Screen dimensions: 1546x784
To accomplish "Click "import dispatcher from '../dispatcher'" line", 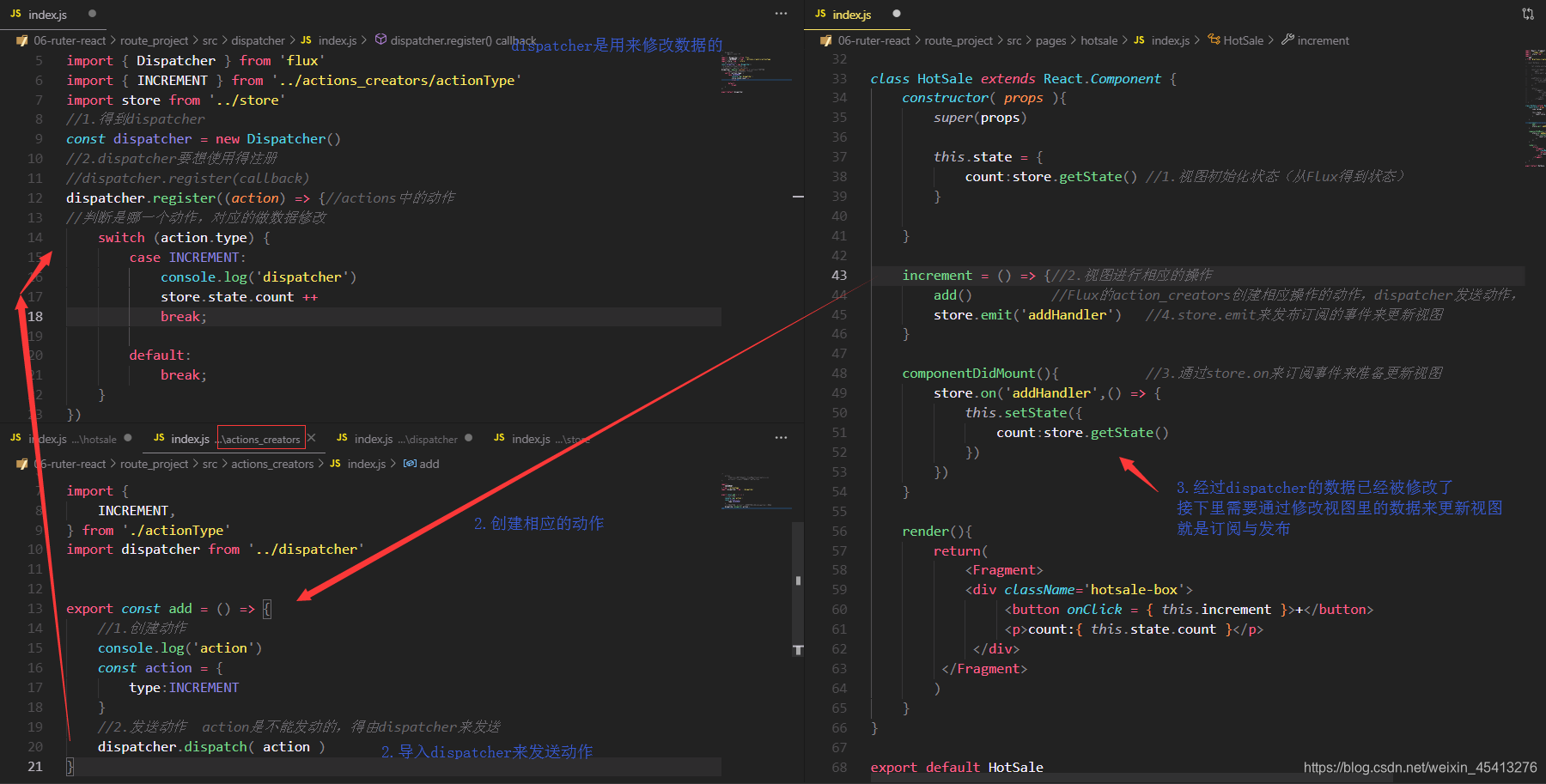I will tap(215, 549).
